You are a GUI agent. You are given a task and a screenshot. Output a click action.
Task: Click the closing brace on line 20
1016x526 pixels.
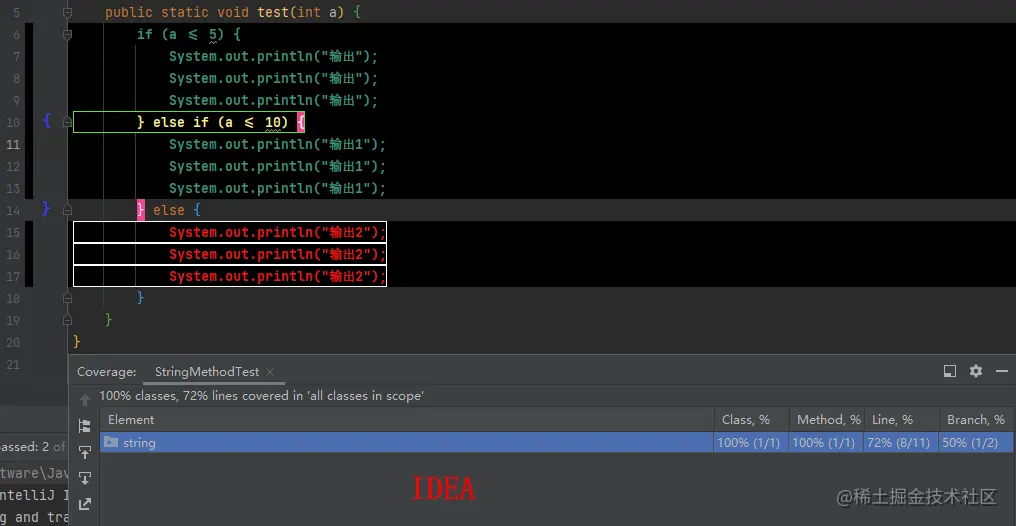pyautogui.click(x=76, y=341)
